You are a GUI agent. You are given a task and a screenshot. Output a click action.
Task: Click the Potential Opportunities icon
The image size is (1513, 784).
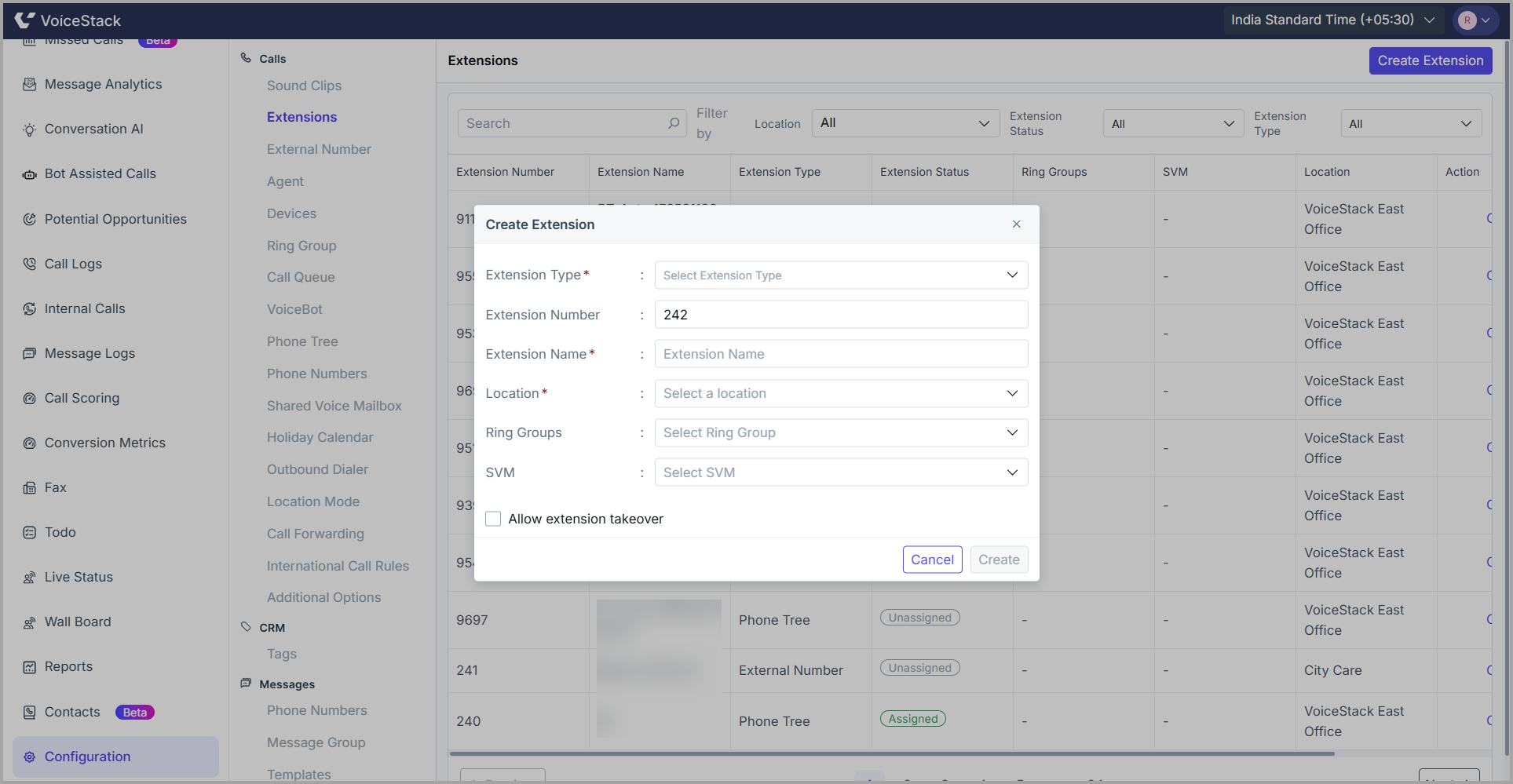pyautogui.click(x=30, y=219)
